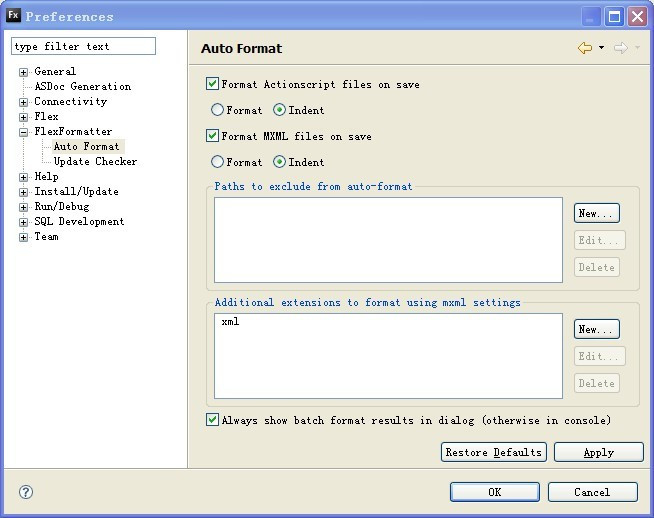Click into the filter text field

point(83,46)
